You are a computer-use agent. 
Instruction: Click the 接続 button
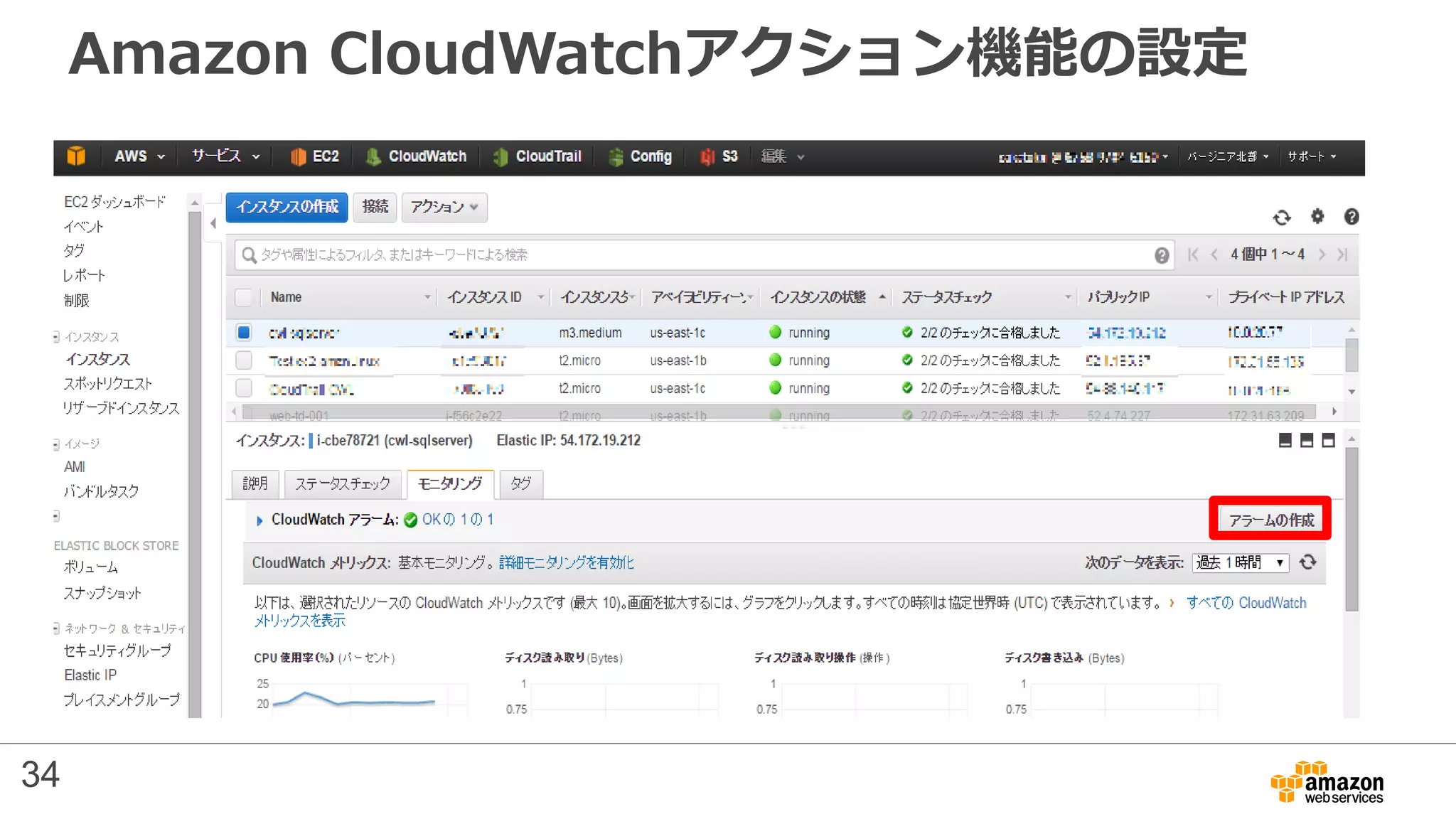[x=375, y=208]
